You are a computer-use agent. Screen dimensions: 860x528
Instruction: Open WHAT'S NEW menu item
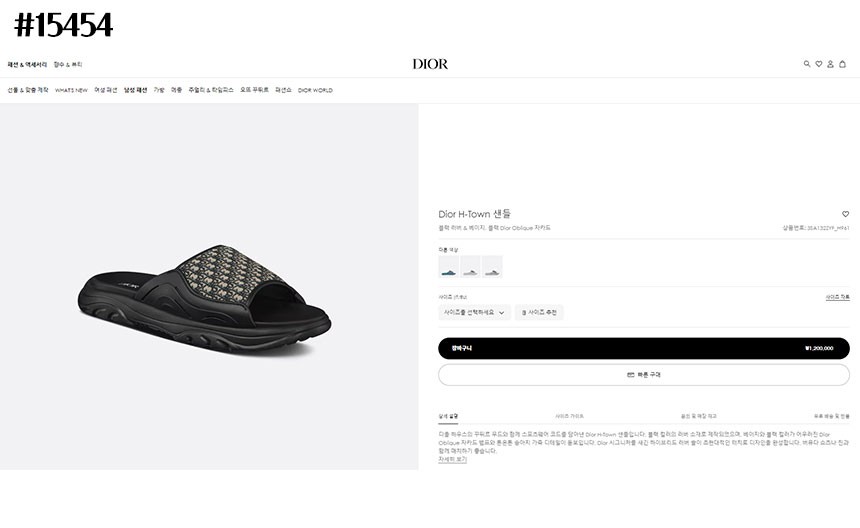pyautogui.click(x=71, y=90)
